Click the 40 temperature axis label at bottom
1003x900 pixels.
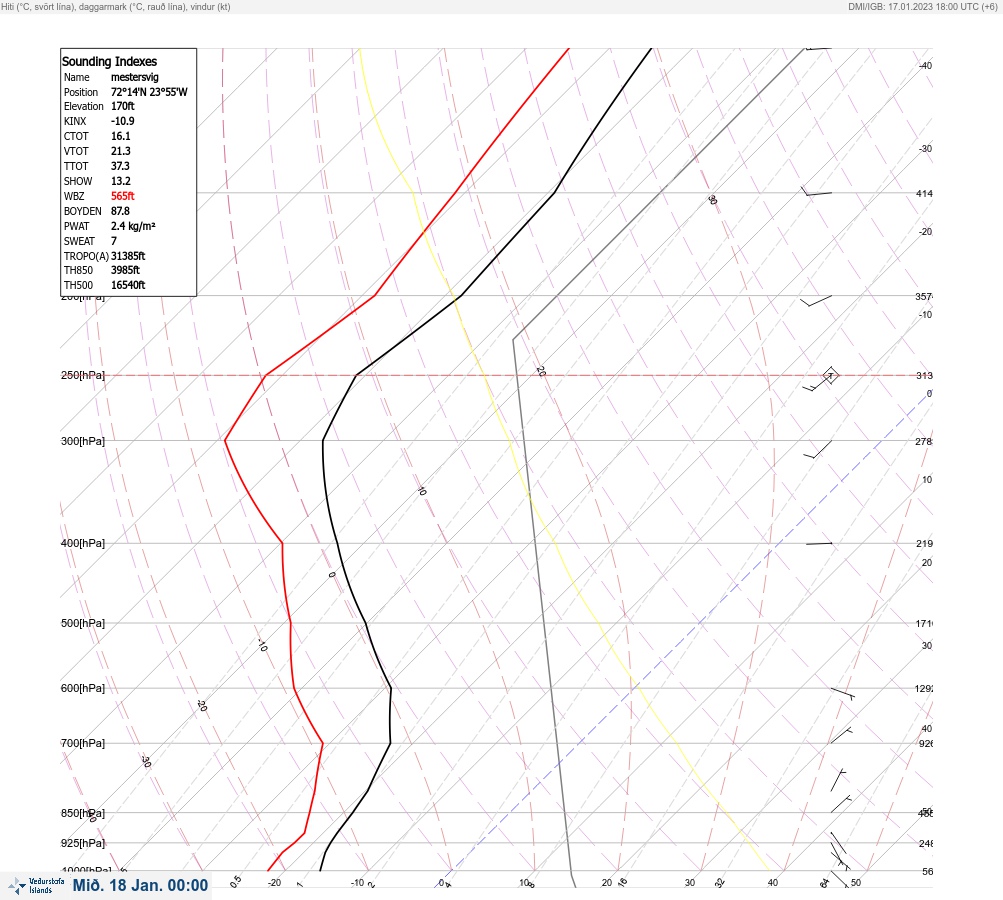773,883
